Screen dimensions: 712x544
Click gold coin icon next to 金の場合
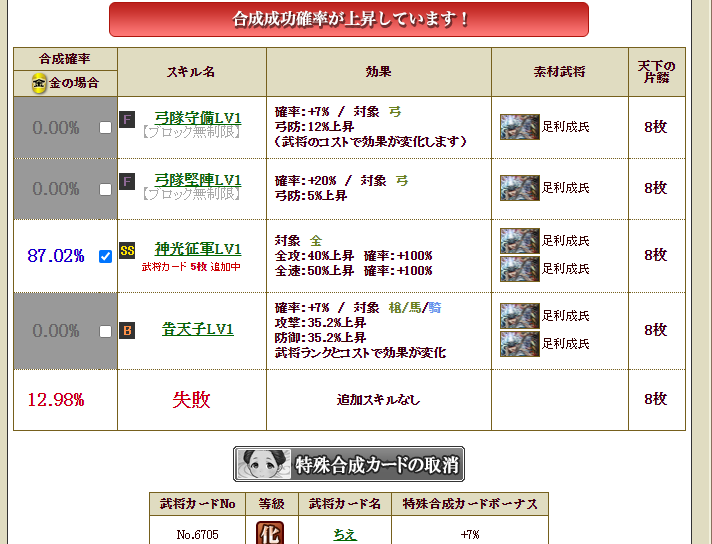[x=40, y=83]
